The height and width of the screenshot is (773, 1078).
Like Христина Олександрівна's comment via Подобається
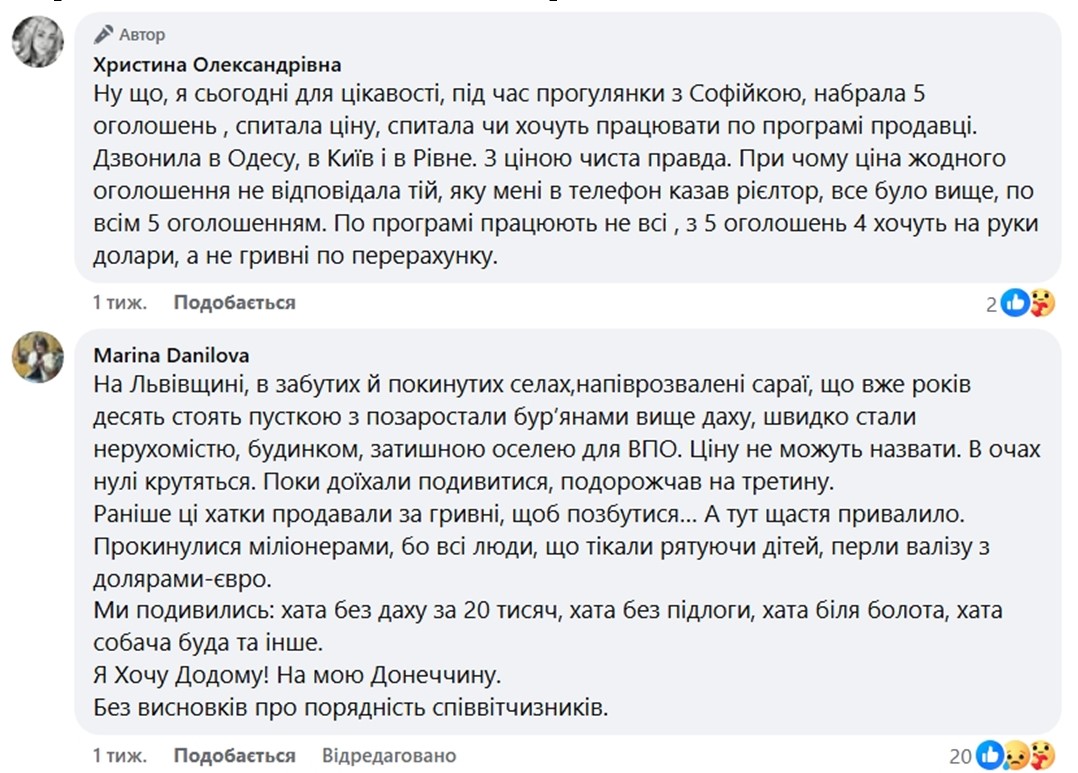(x=234, y=303)
